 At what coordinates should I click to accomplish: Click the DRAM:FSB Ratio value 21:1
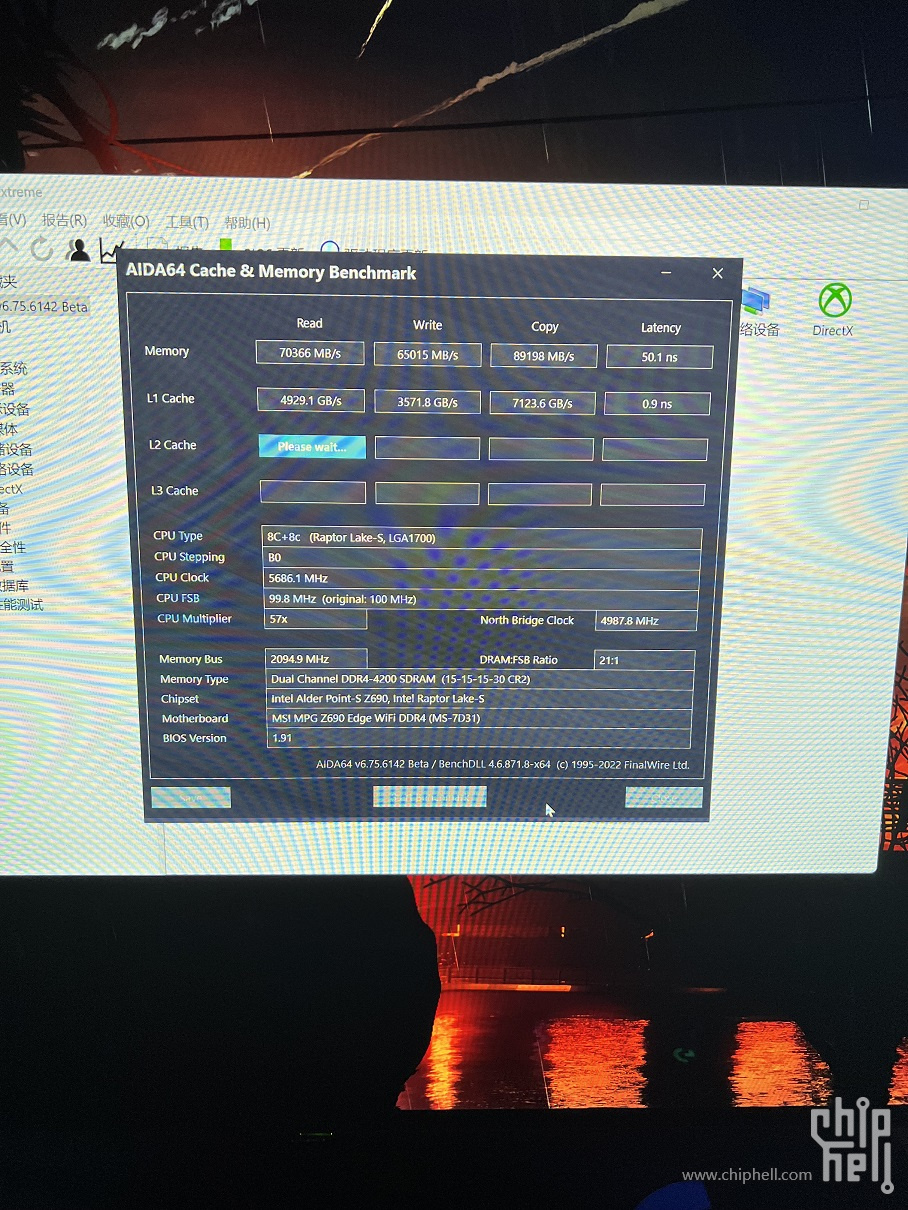(644, 661)
